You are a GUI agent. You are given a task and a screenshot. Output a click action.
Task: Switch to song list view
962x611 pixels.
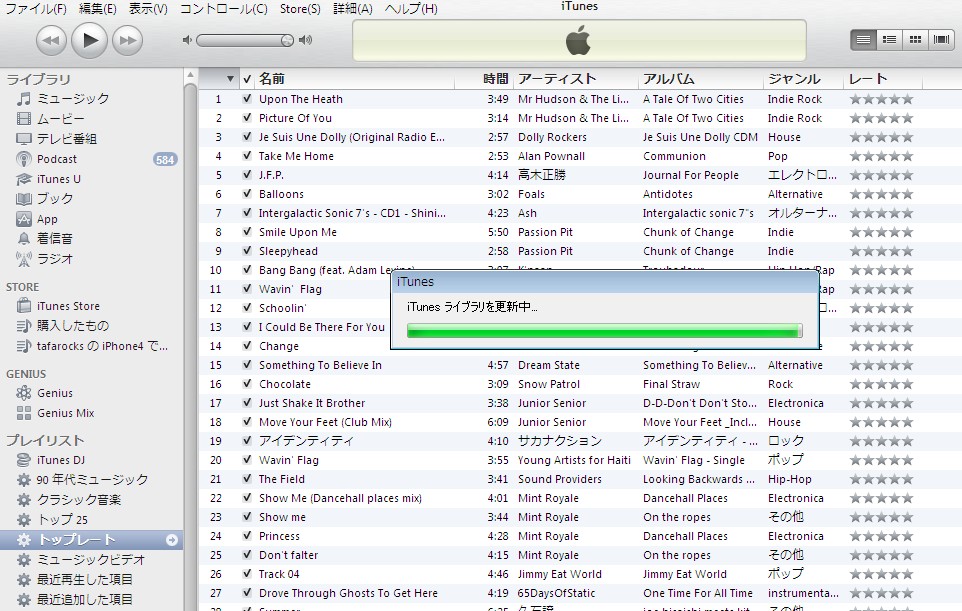(863, 40)
